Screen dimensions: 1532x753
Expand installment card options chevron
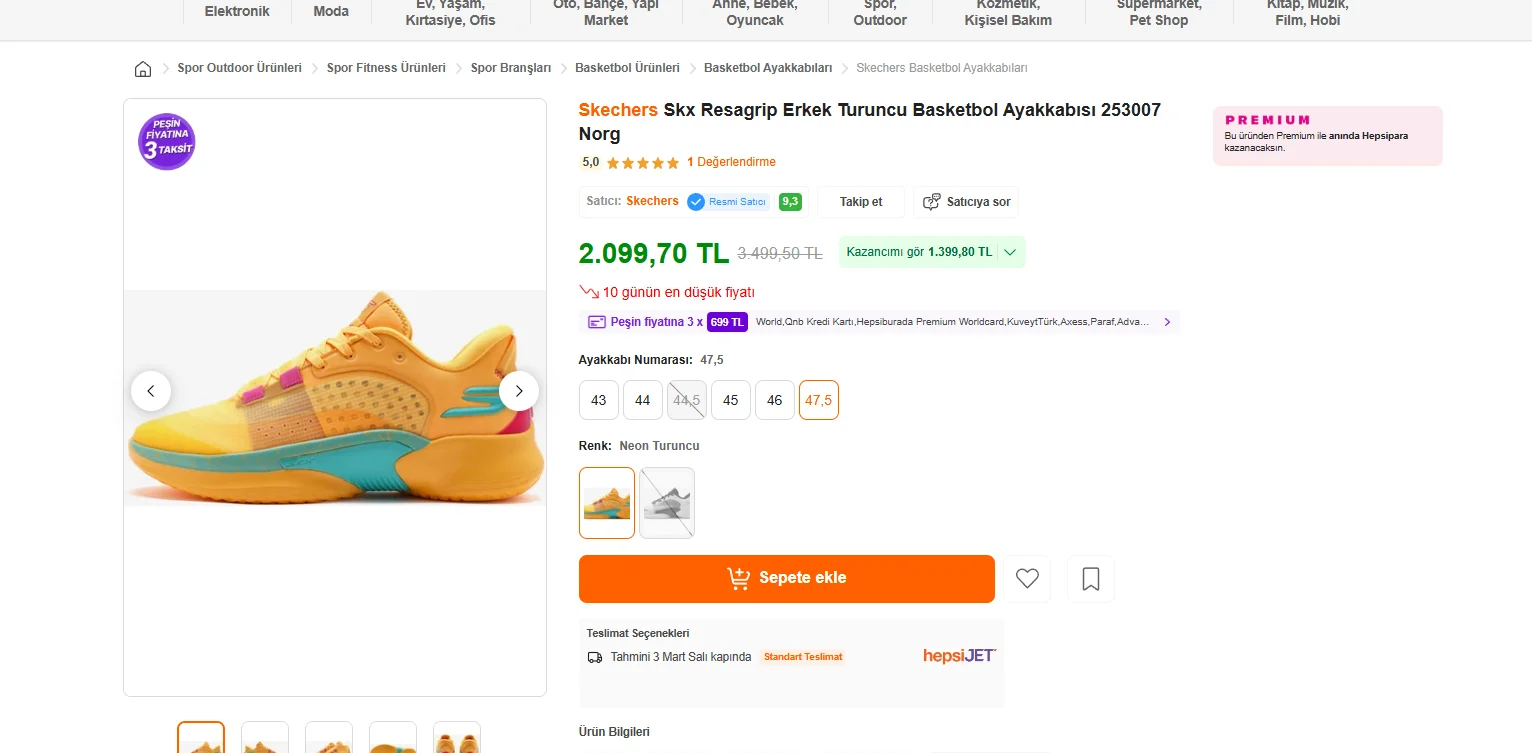pos(1167,322)
